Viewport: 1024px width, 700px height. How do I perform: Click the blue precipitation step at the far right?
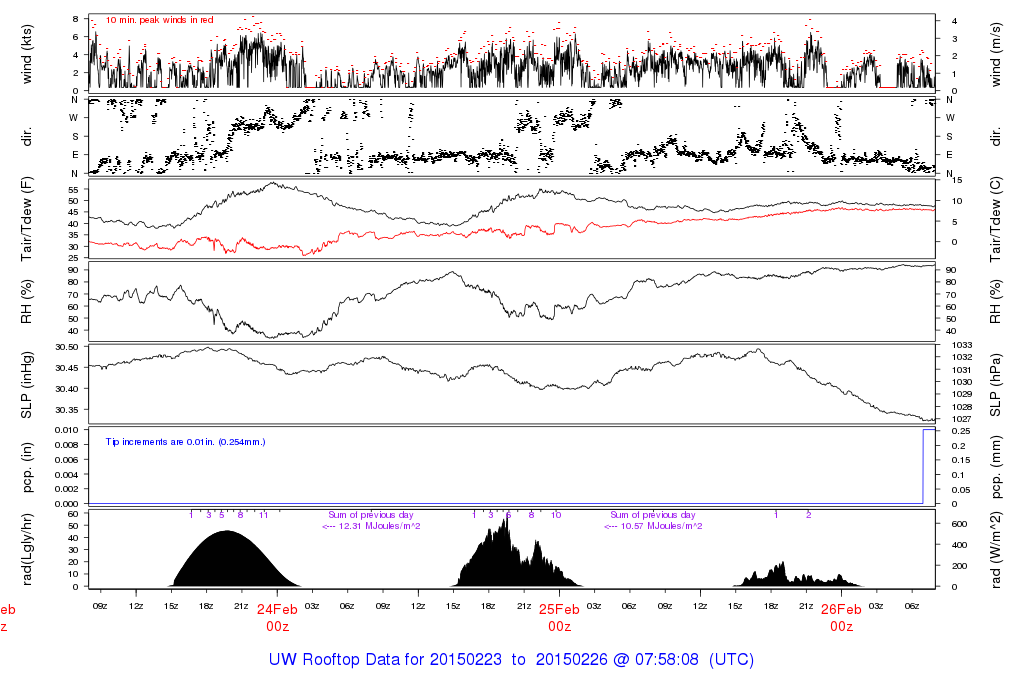[x=924, y=465]
